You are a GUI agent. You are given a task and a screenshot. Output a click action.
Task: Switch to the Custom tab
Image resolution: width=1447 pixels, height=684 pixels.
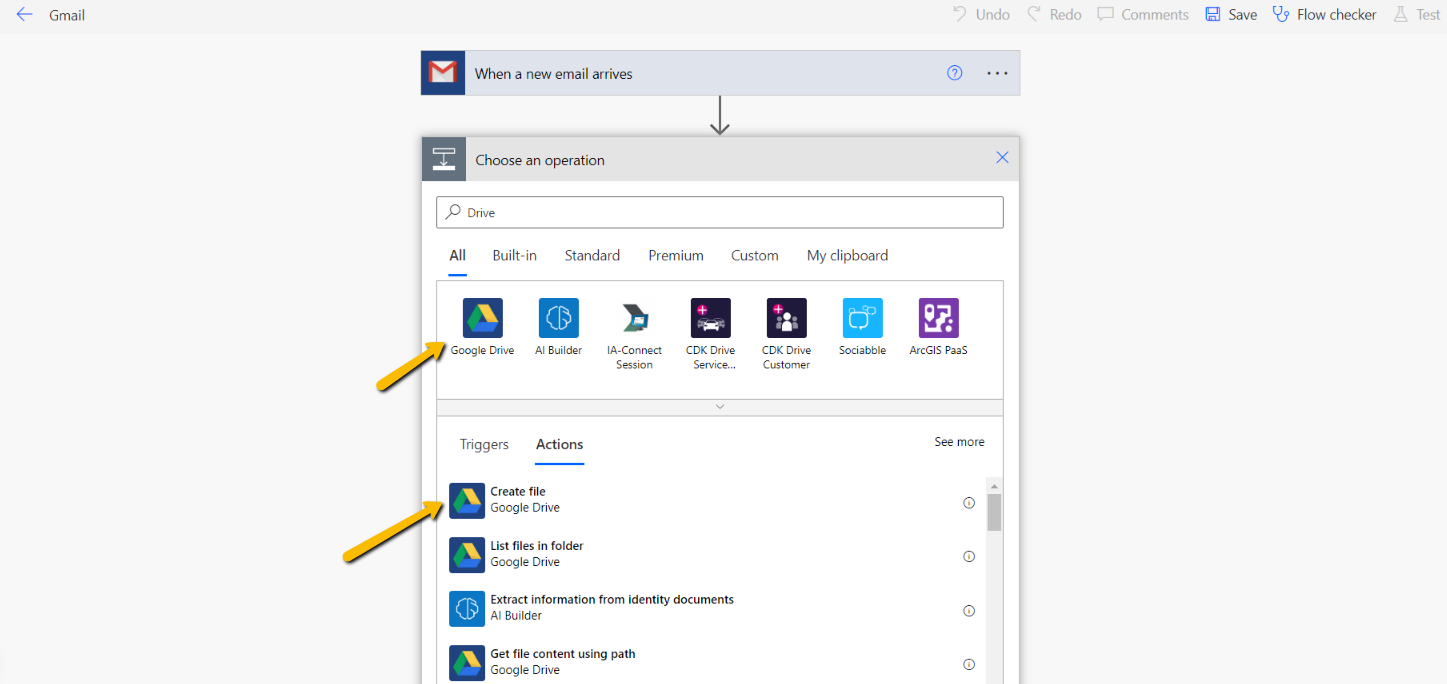click(x=755, y=256)
